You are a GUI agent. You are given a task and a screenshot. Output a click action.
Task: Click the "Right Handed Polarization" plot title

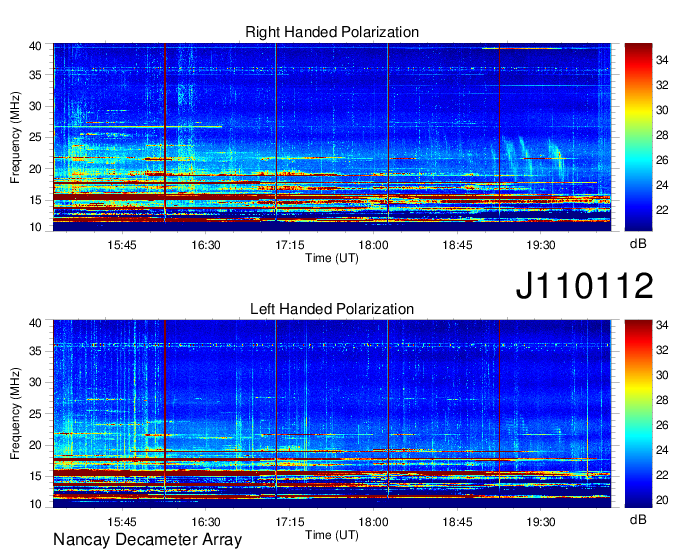pyautogui.click(x=332, y=32)
